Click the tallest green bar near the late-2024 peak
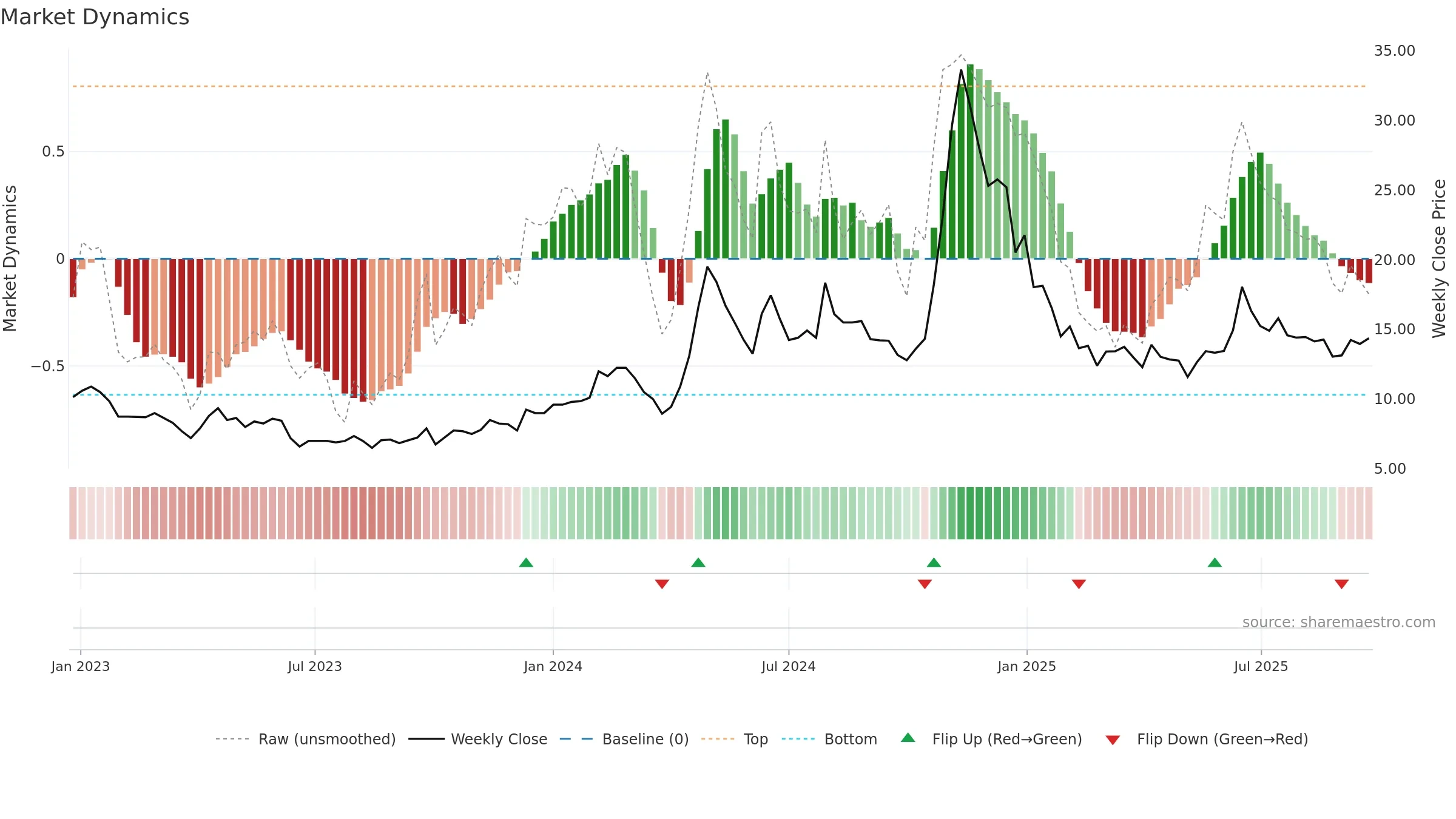 click(970, 161)
